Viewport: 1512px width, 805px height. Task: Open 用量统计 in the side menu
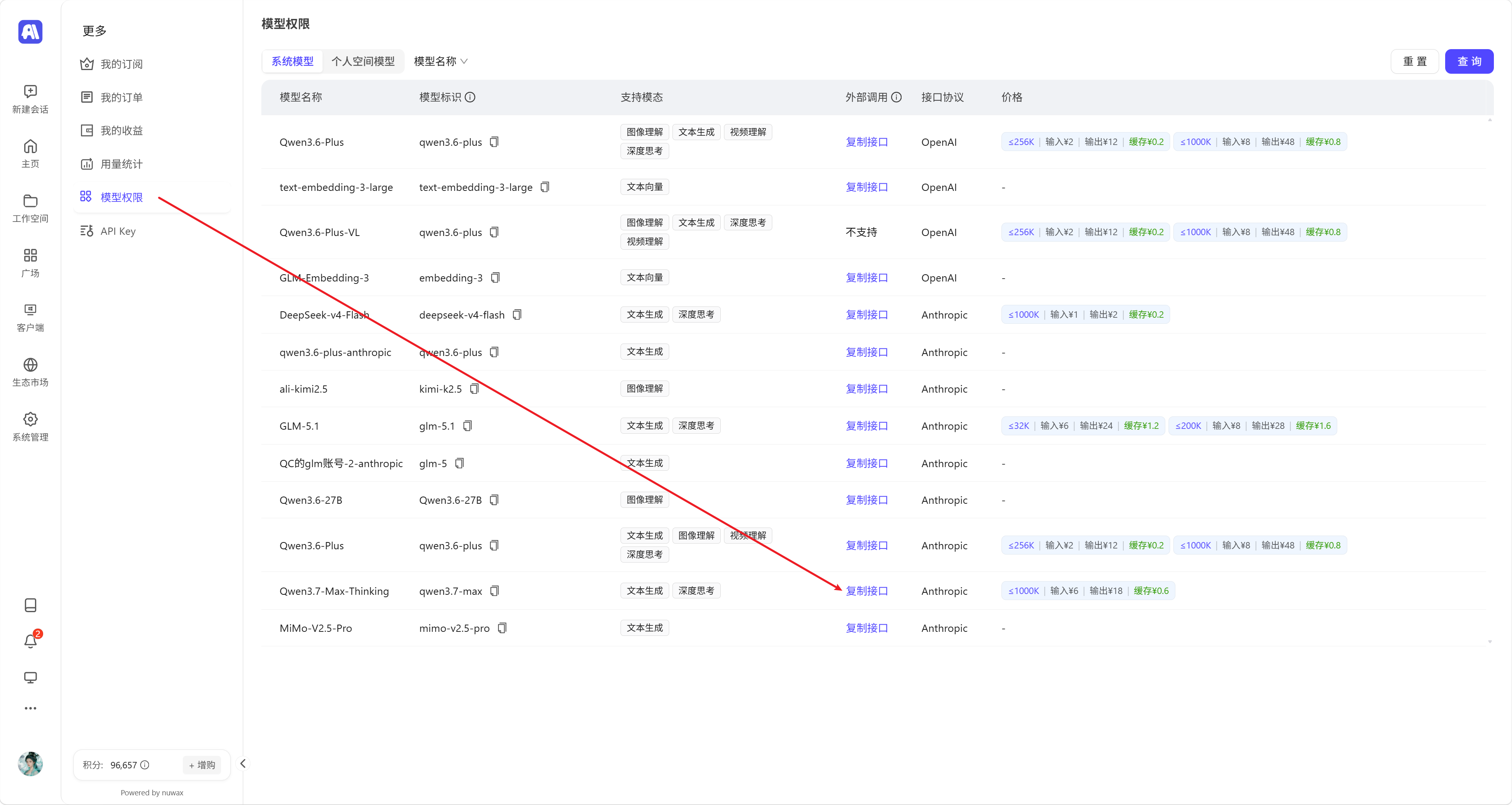click(x=152, y=164)
